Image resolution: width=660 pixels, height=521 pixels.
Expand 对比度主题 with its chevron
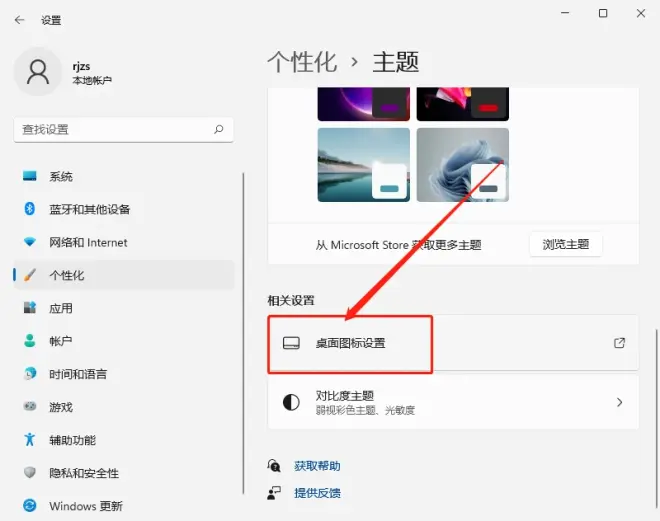click(619, 402)
